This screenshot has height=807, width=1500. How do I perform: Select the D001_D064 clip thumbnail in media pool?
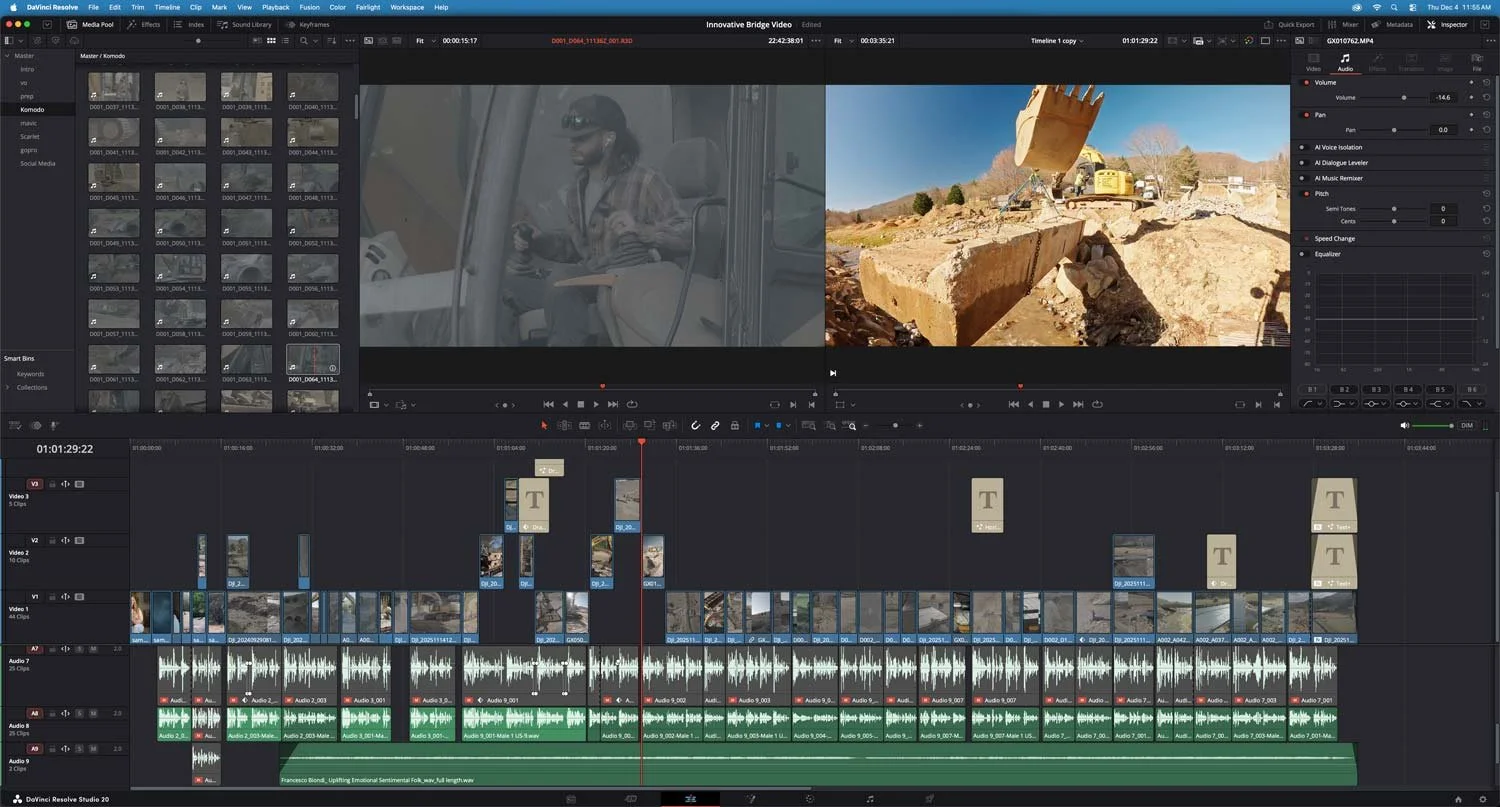click(x=312, y=359)
